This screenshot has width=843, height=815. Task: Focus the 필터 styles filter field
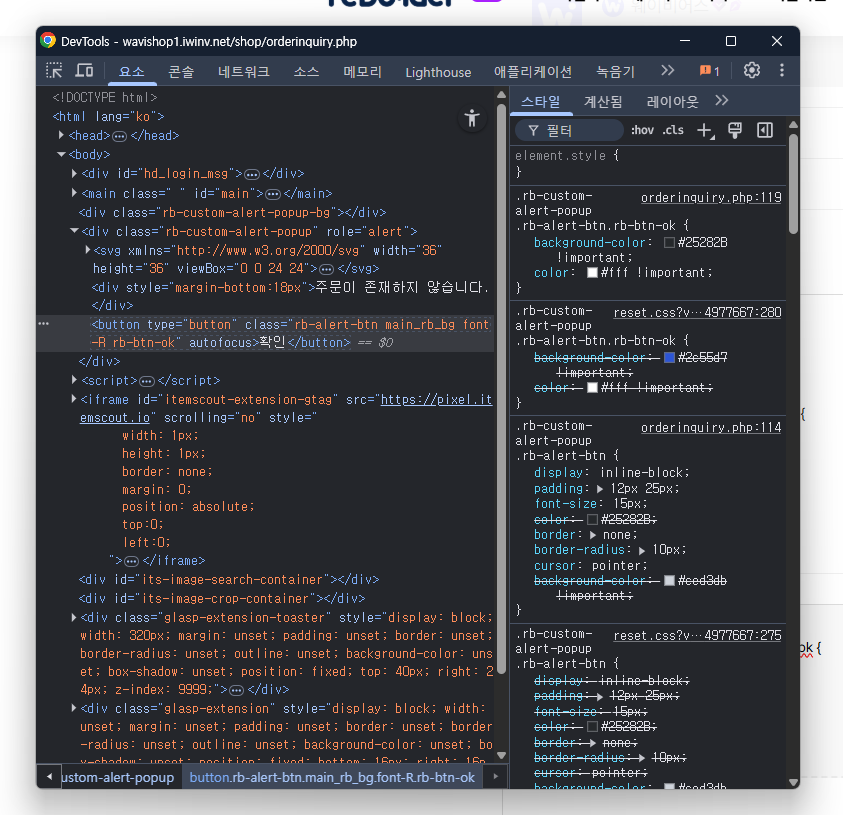pyautogui.click(x=569, y=130)
